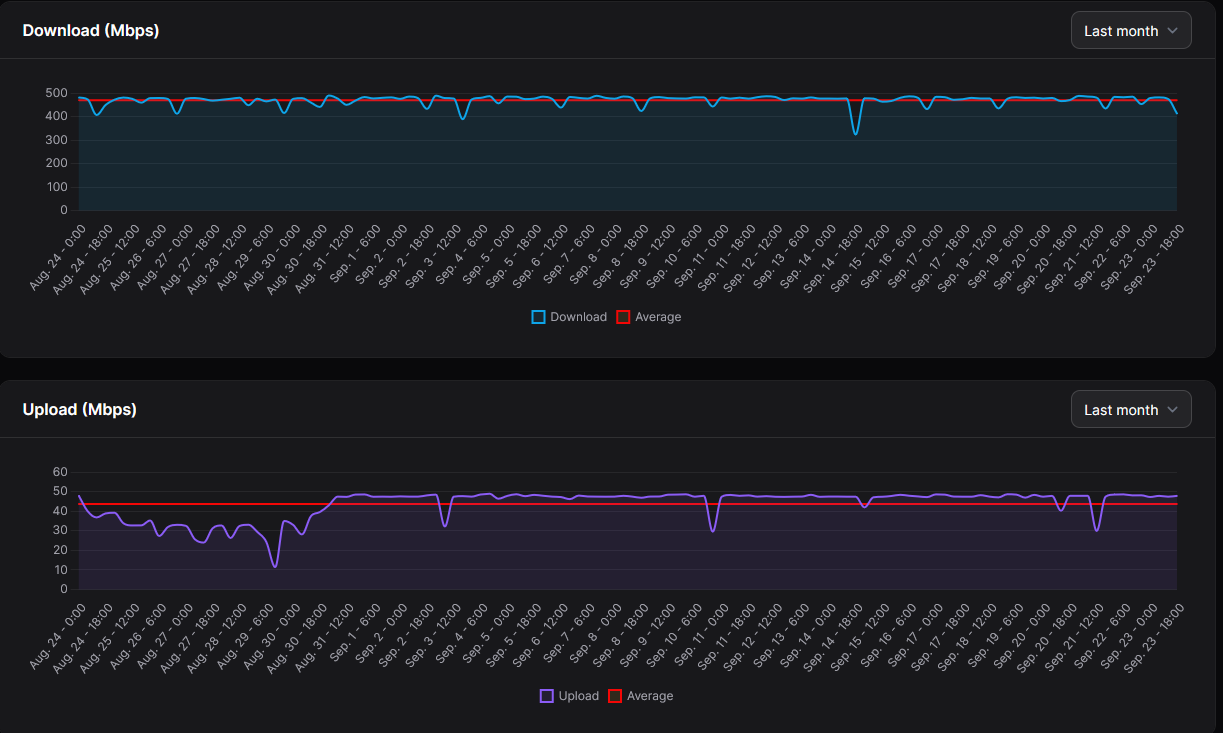Hide the Average series in the Upload legend
This screenshot has height=733, width=1223.
coord(615,696)
